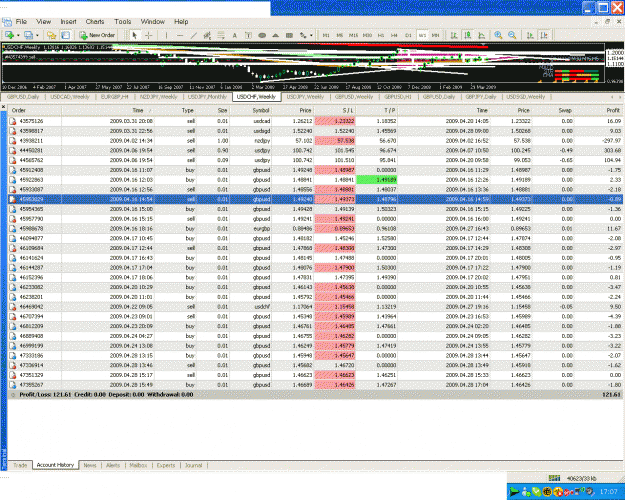Screen dimensions: 625x500
Task: Switch to M1 timeframe
Action: tap(326, 35)
